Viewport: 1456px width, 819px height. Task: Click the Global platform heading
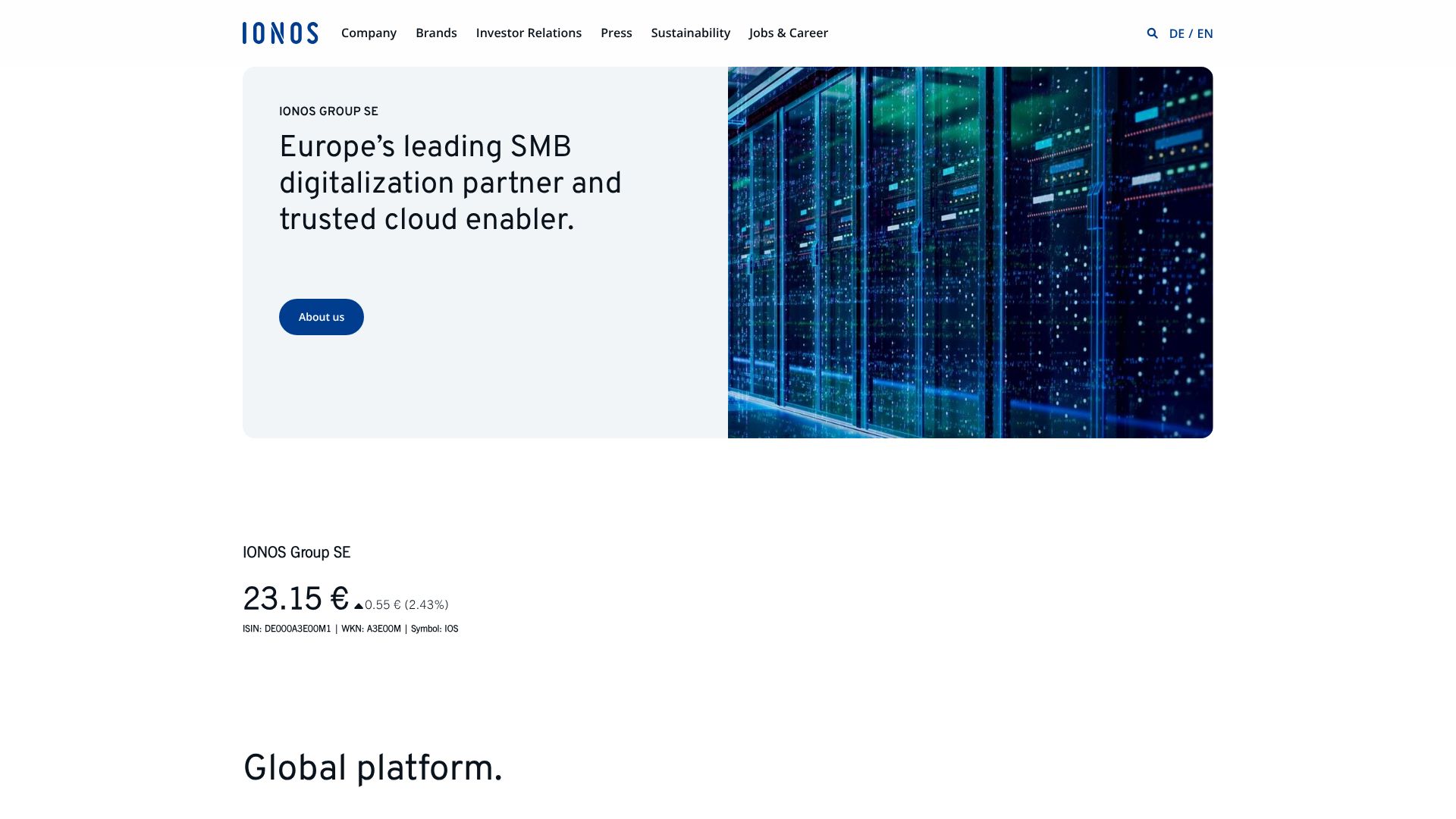pos(372,768)
